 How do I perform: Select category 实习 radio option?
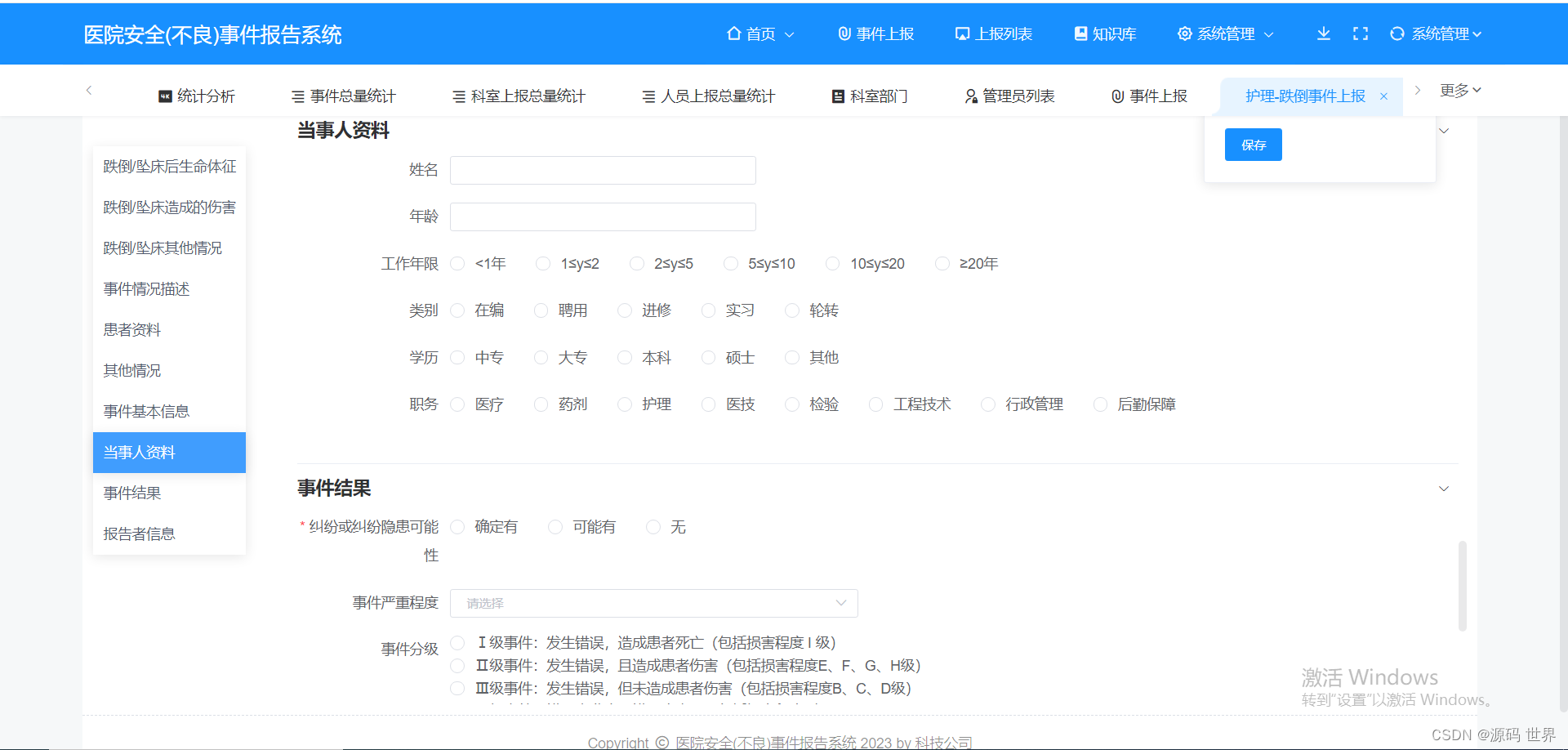tap(708, 310)
